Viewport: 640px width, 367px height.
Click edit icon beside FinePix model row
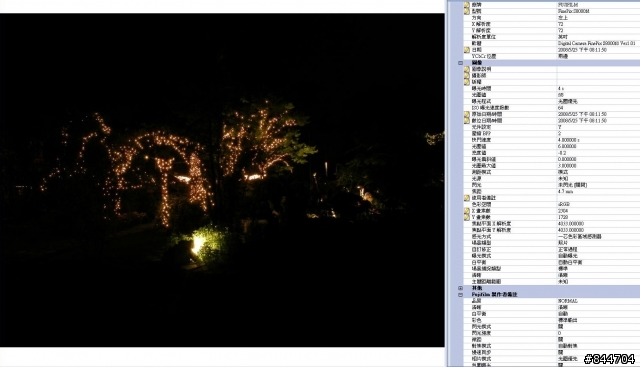click(x=467, y=11)
